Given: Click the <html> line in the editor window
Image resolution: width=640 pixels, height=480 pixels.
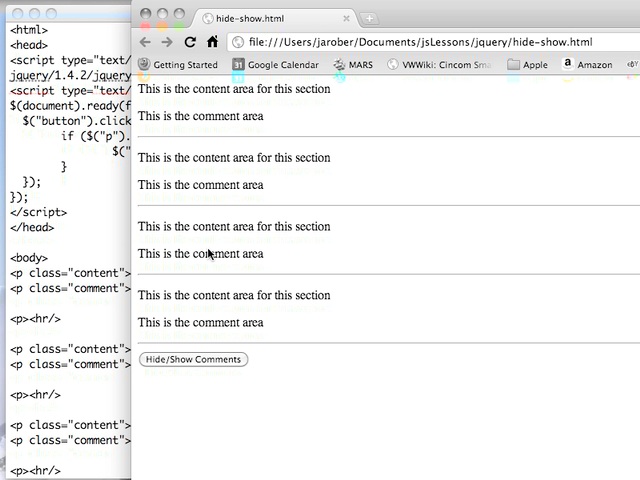Looking at the screenshot, I should click(29, 30).
